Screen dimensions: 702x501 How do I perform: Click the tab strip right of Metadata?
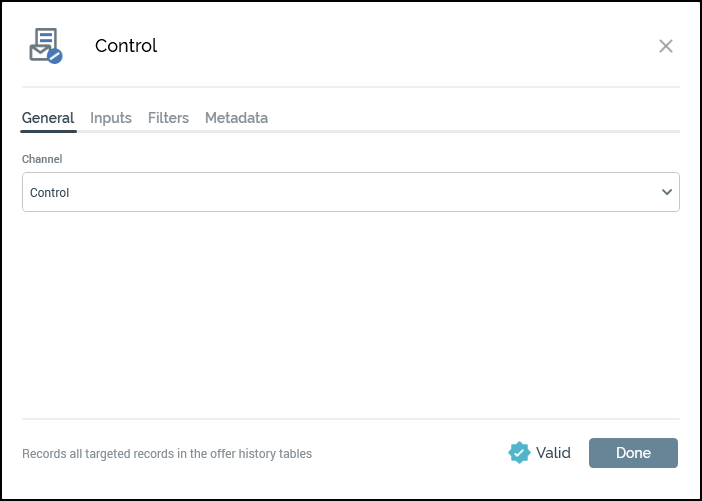(x=470, y=118)
